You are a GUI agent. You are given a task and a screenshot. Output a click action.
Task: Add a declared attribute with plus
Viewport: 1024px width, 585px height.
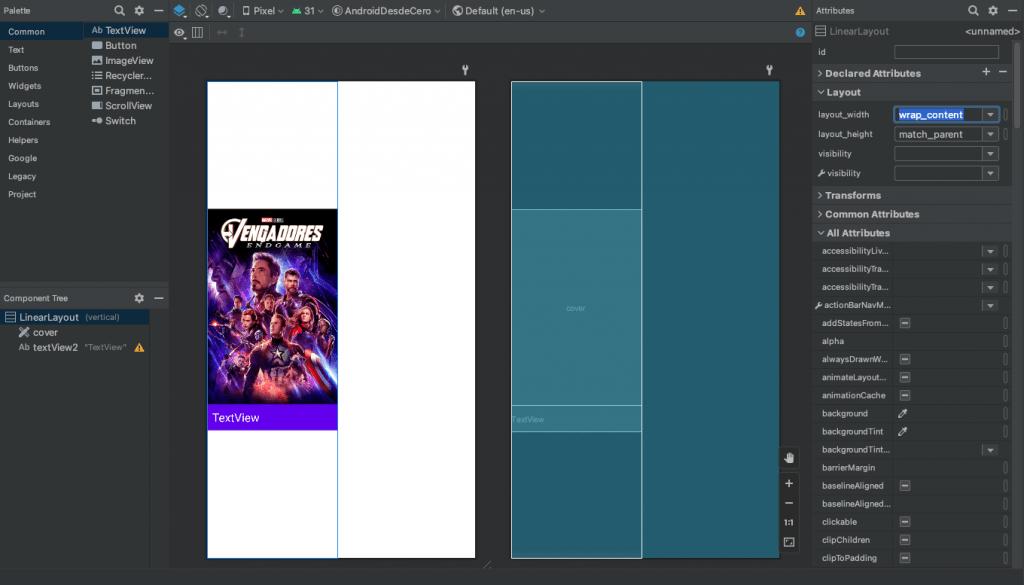coord(986,72)
